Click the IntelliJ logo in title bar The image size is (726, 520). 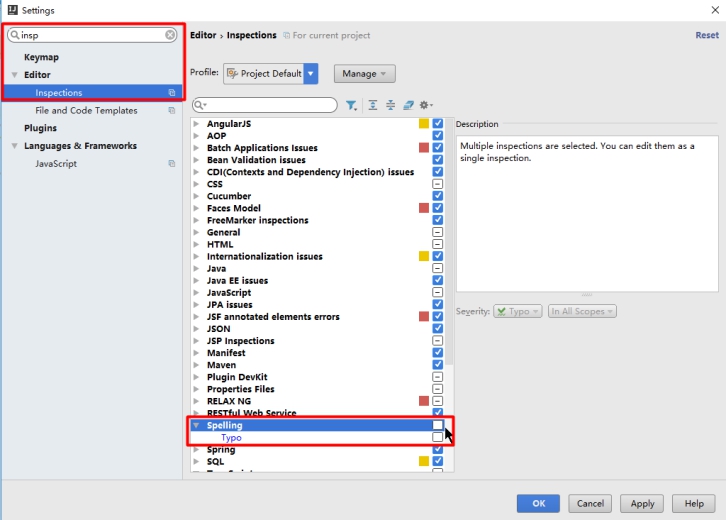[x=13, y=10]
